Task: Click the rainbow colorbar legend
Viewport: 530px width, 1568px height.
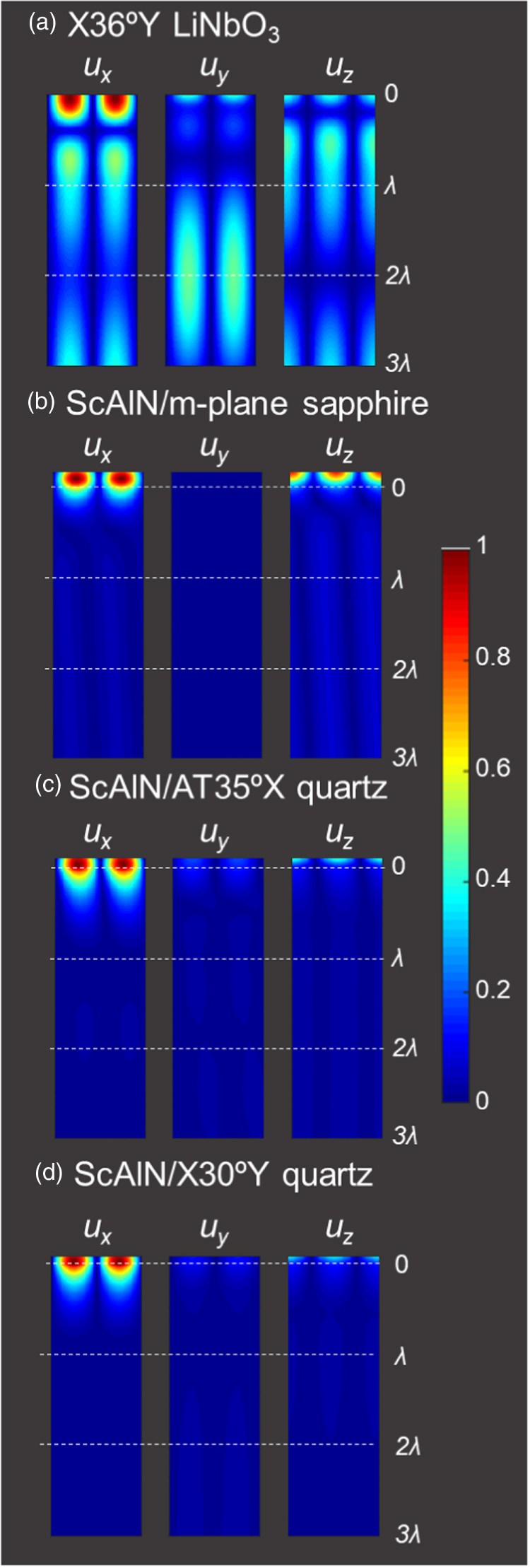Action: pos(456,825)
